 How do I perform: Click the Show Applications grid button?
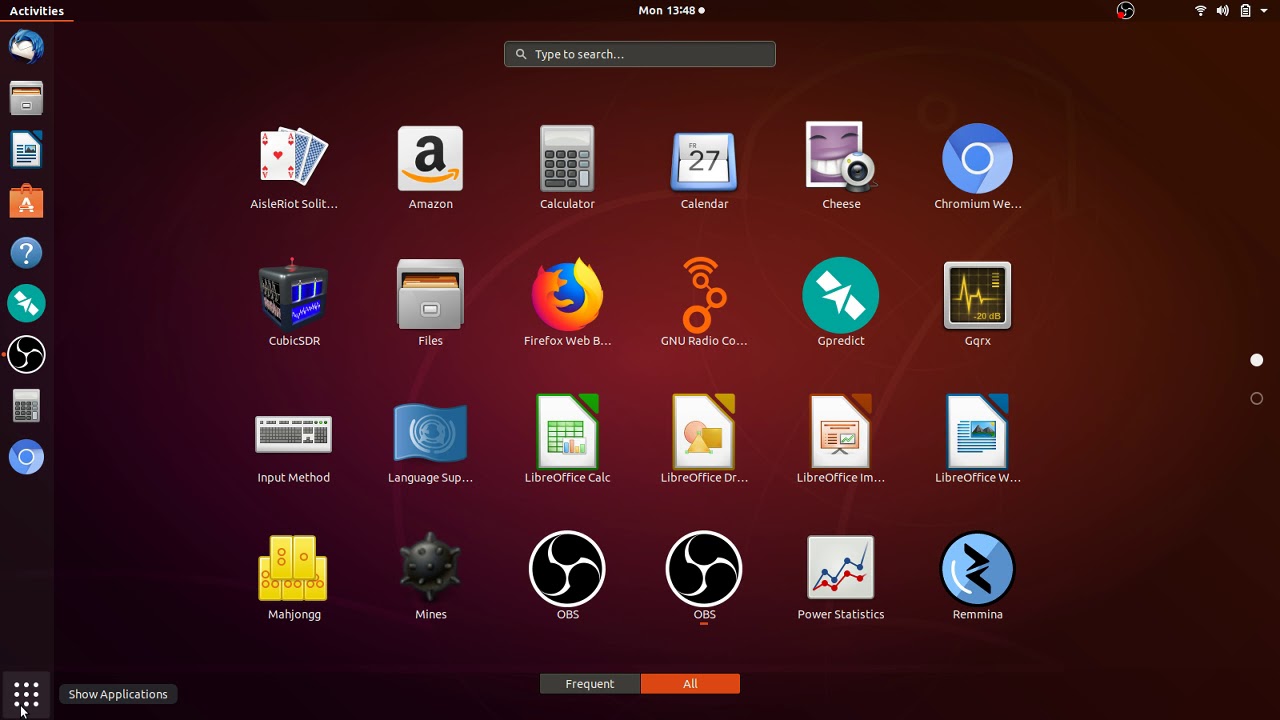click(x=27, y=694)
